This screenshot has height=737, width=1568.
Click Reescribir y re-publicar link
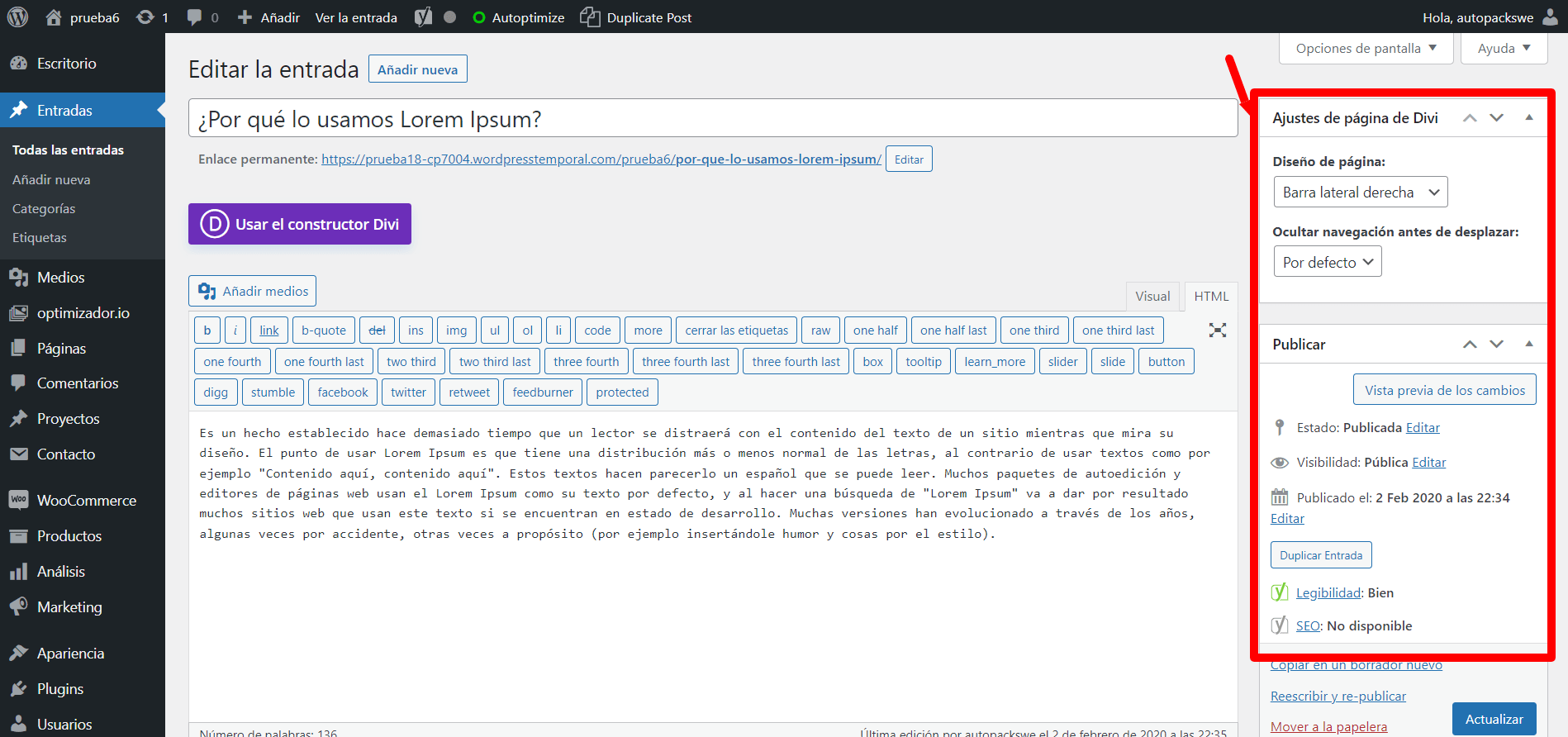coord(1338,697)
